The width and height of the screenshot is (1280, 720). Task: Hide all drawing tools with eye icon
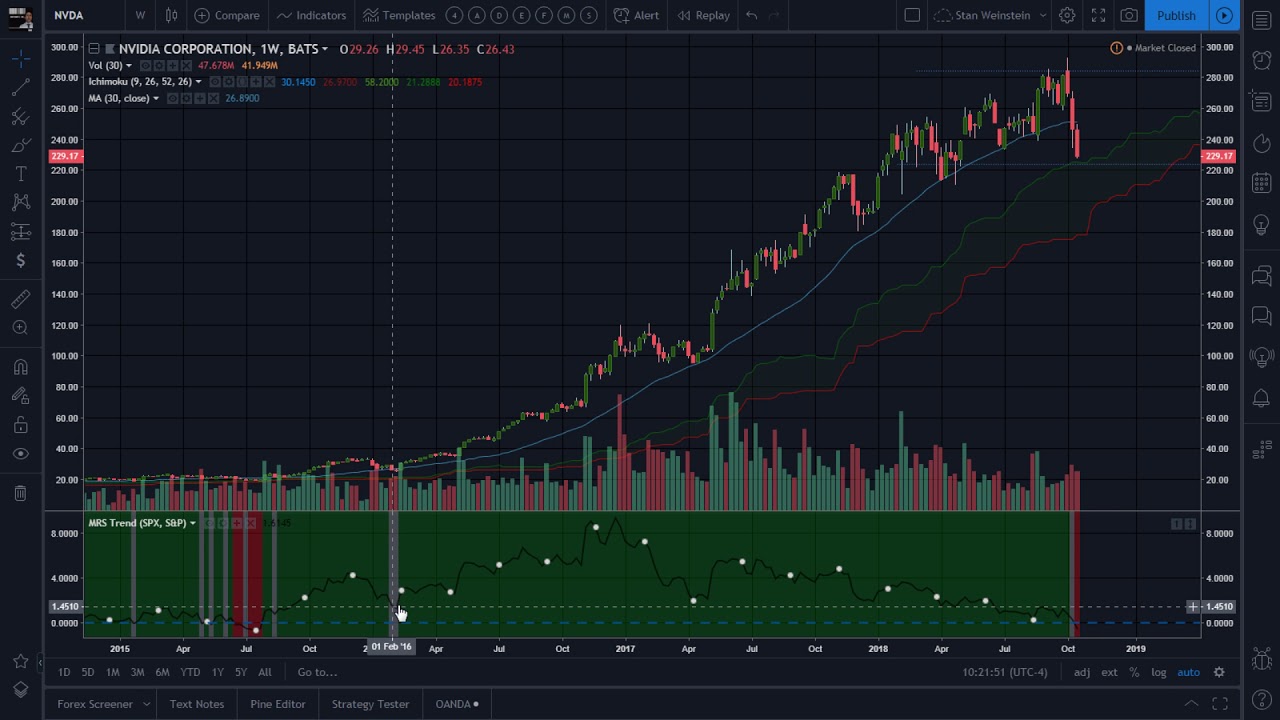[x=20, y=454]
